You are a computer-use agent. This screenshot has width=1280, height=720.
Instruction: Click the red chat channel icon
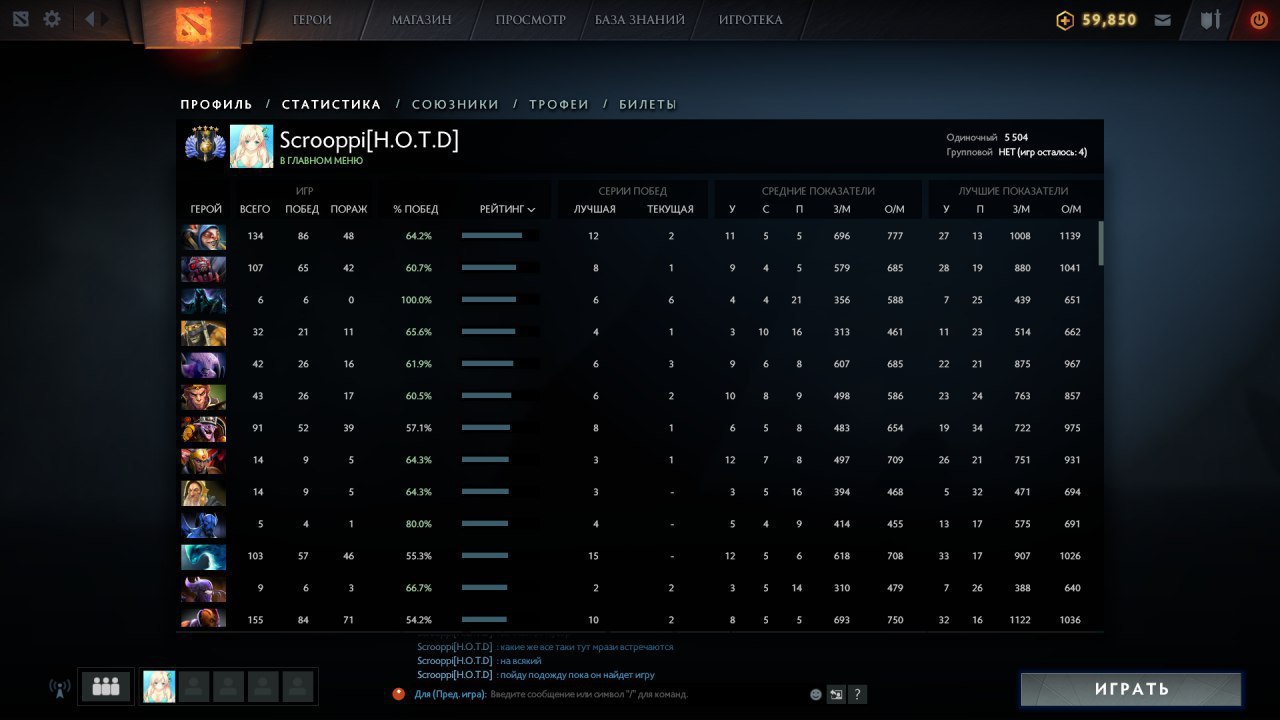(x=398, y=694)
